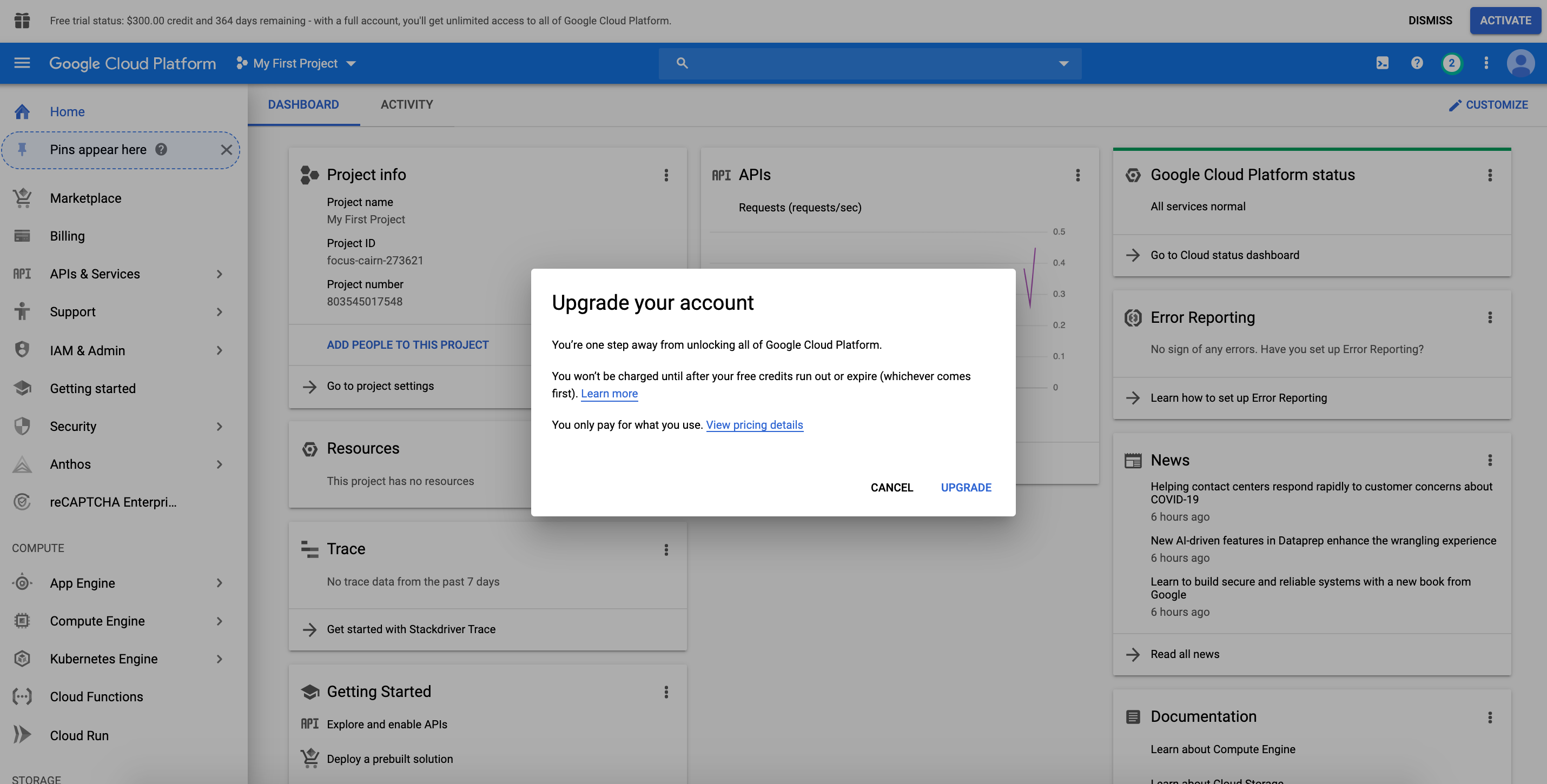Open notifications badge showing 2
The height and width of the screenshot is (784, 1547).
coord(1451,63)
